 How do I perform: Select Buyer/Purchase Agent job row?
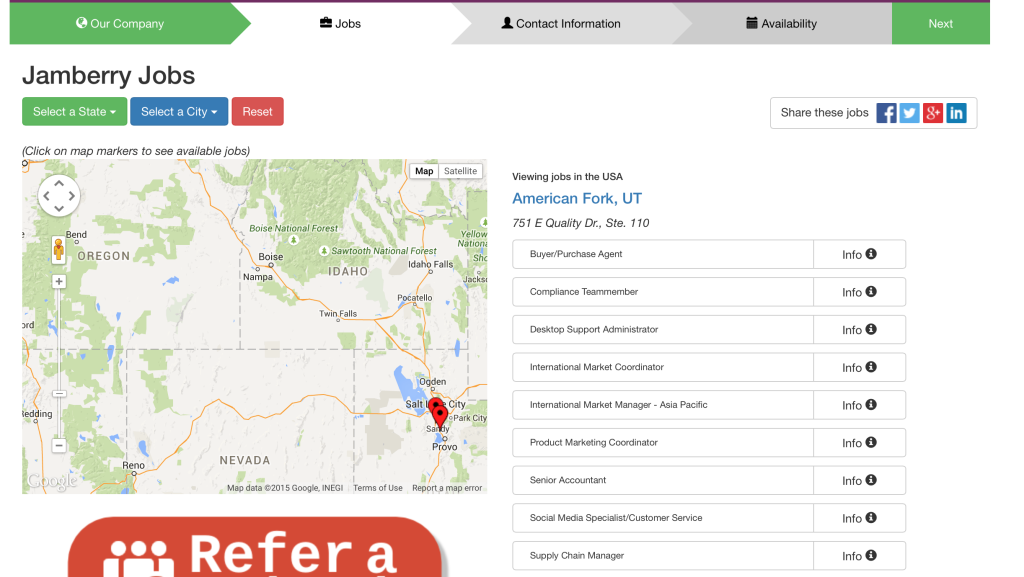[663, 254]
